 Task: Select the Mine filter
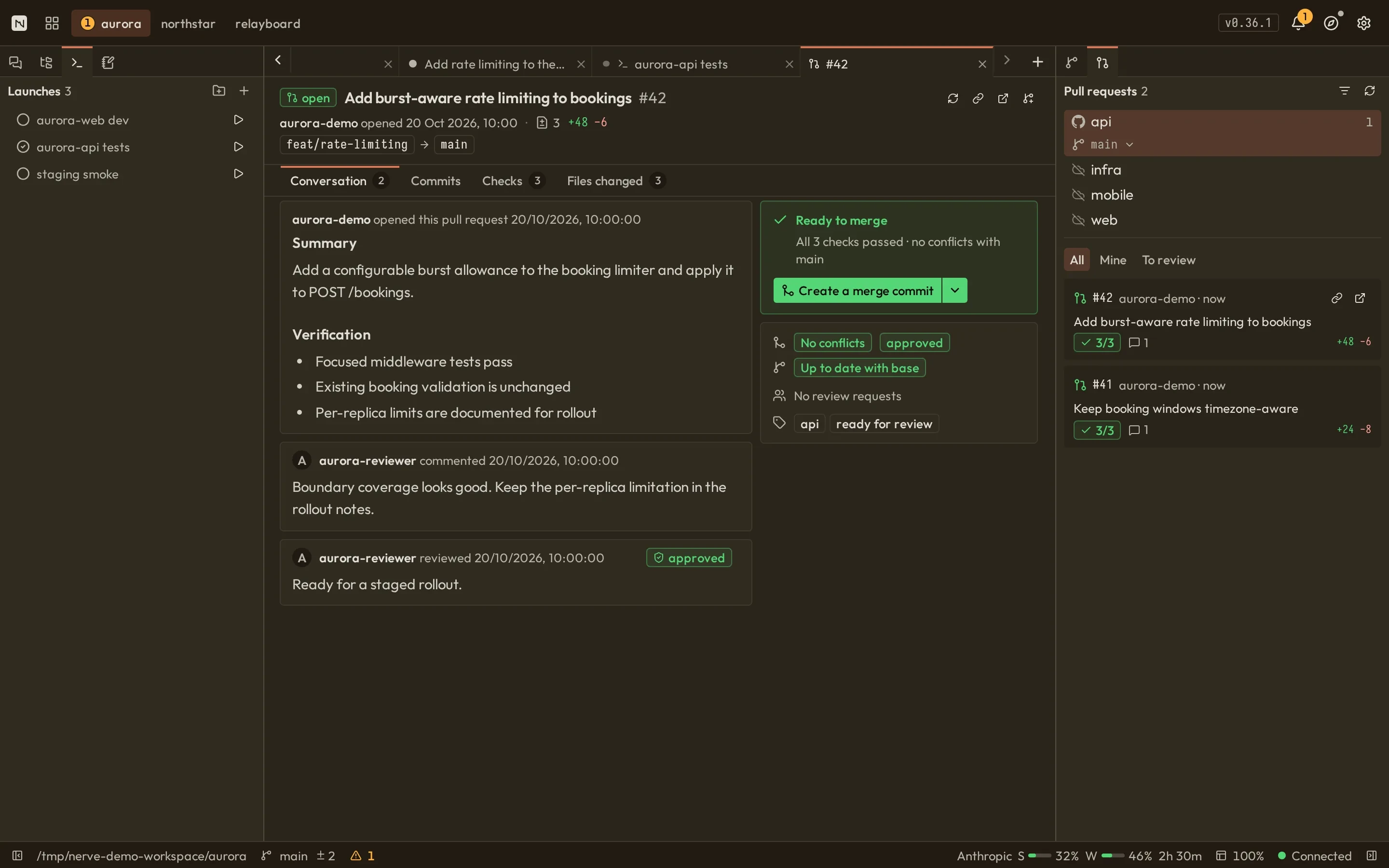[x=1112, y=260]
